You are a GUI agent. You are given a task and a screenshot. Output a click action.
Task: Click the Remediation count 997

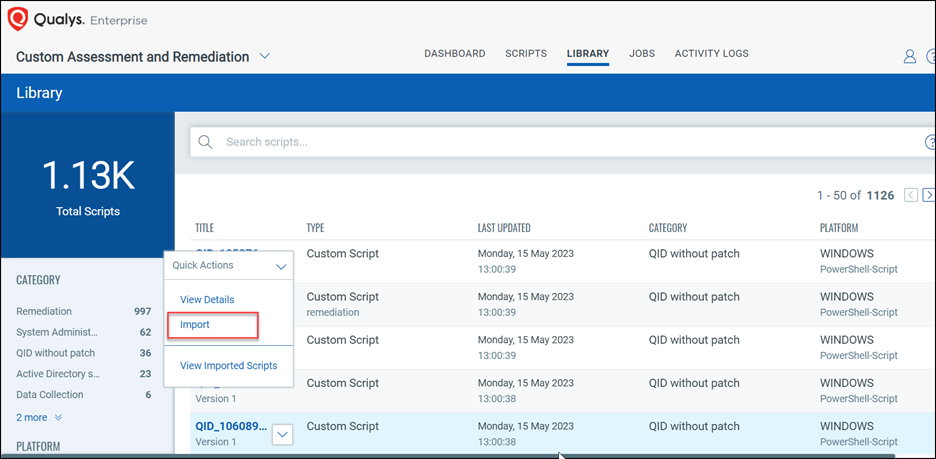pyautogui.click(x=142, y=311)
